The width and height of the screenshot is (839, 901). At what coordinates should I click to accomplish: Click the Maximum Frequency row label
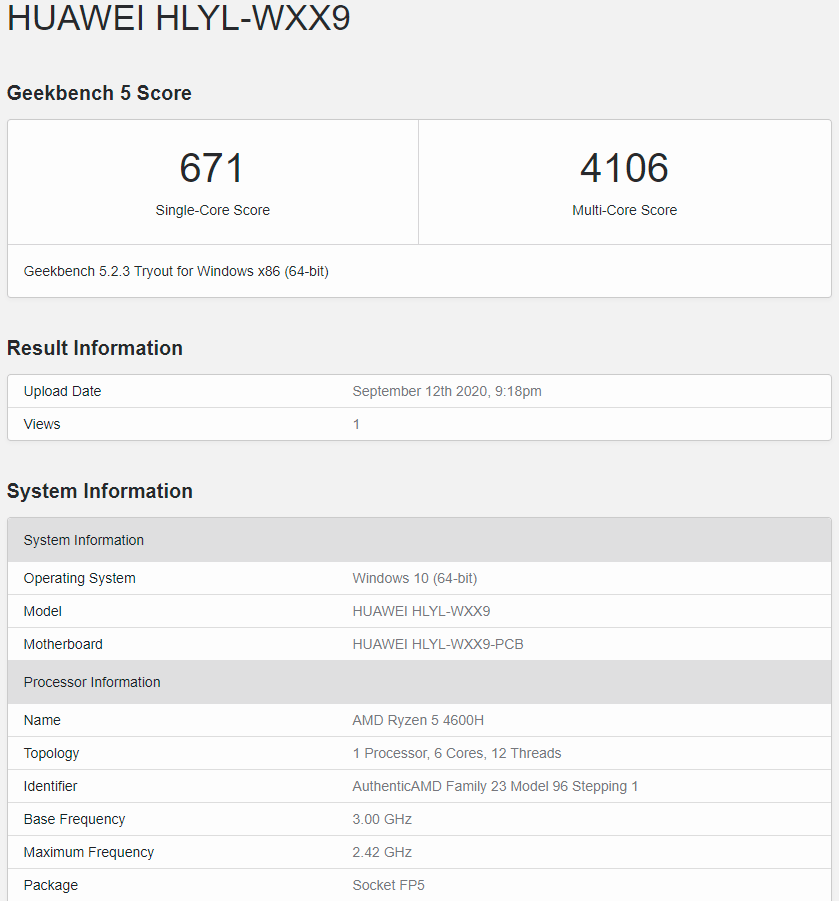point(88,852)
